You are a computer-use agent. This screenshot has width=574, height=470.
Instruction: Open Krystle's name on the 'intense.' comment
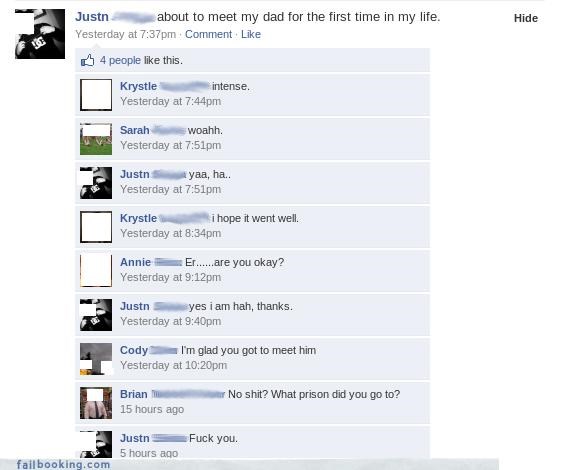[138, 86]
